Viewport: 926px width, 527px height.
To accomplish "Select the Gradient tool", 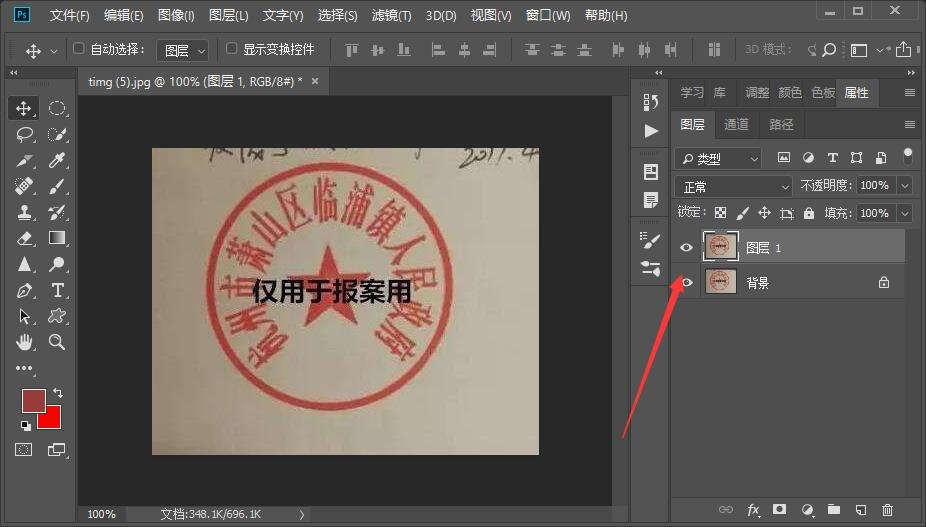I will tap(57, 238).
